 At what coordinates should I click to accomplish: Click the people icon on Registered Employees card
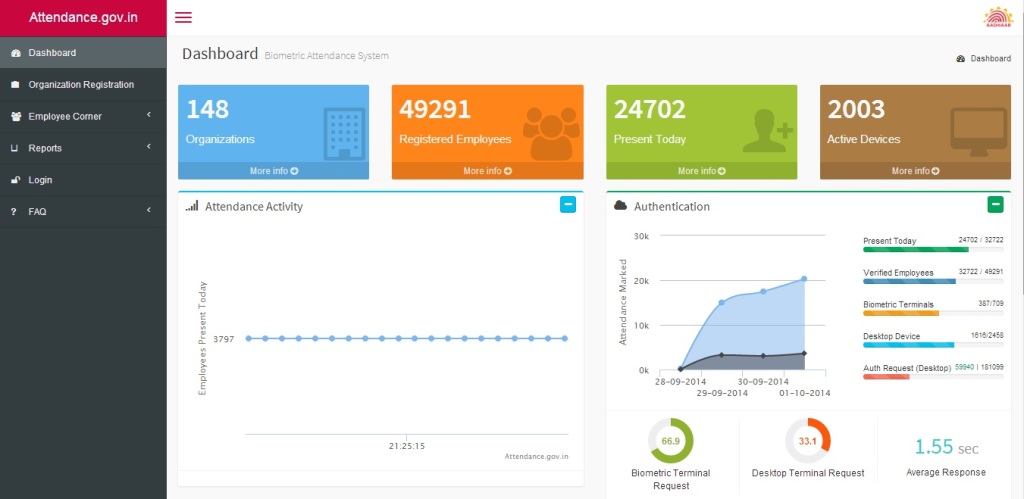pyautogui.click(x=551, y=133)
